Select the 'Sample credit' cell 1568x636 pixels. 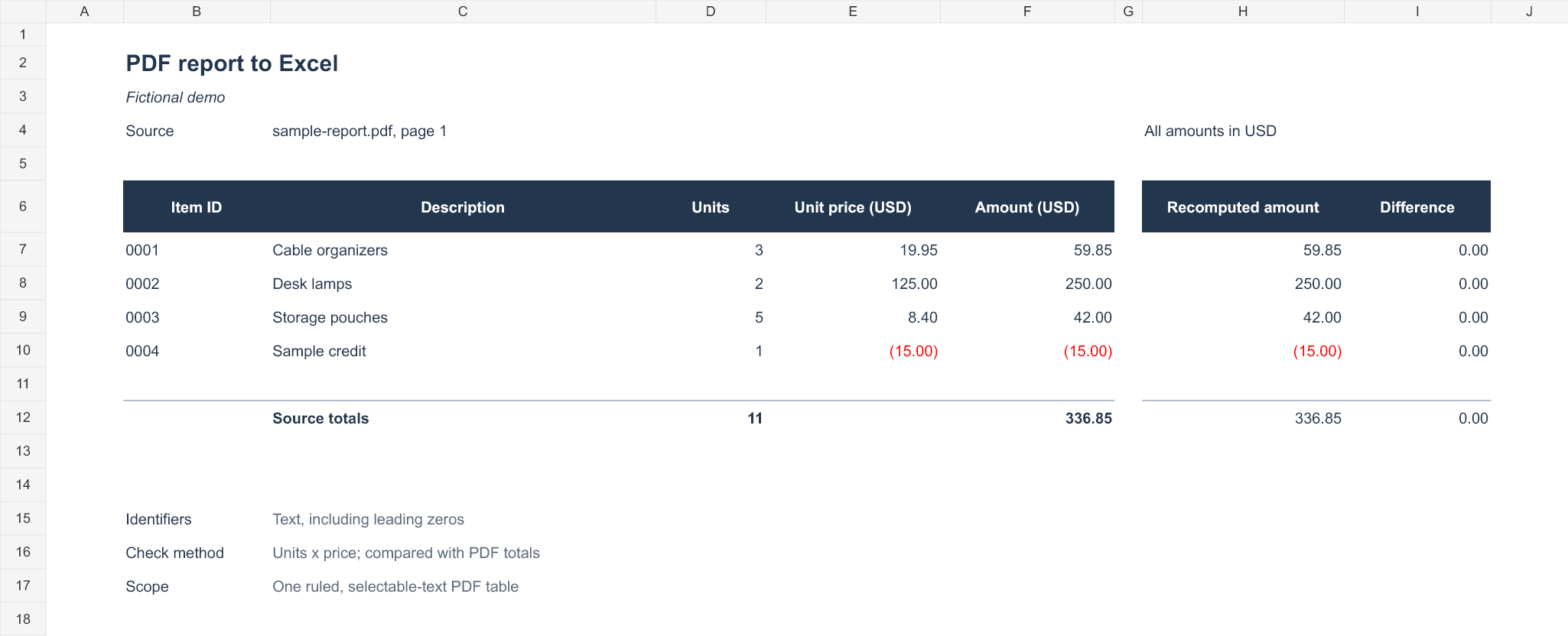[x=463, y=351]
